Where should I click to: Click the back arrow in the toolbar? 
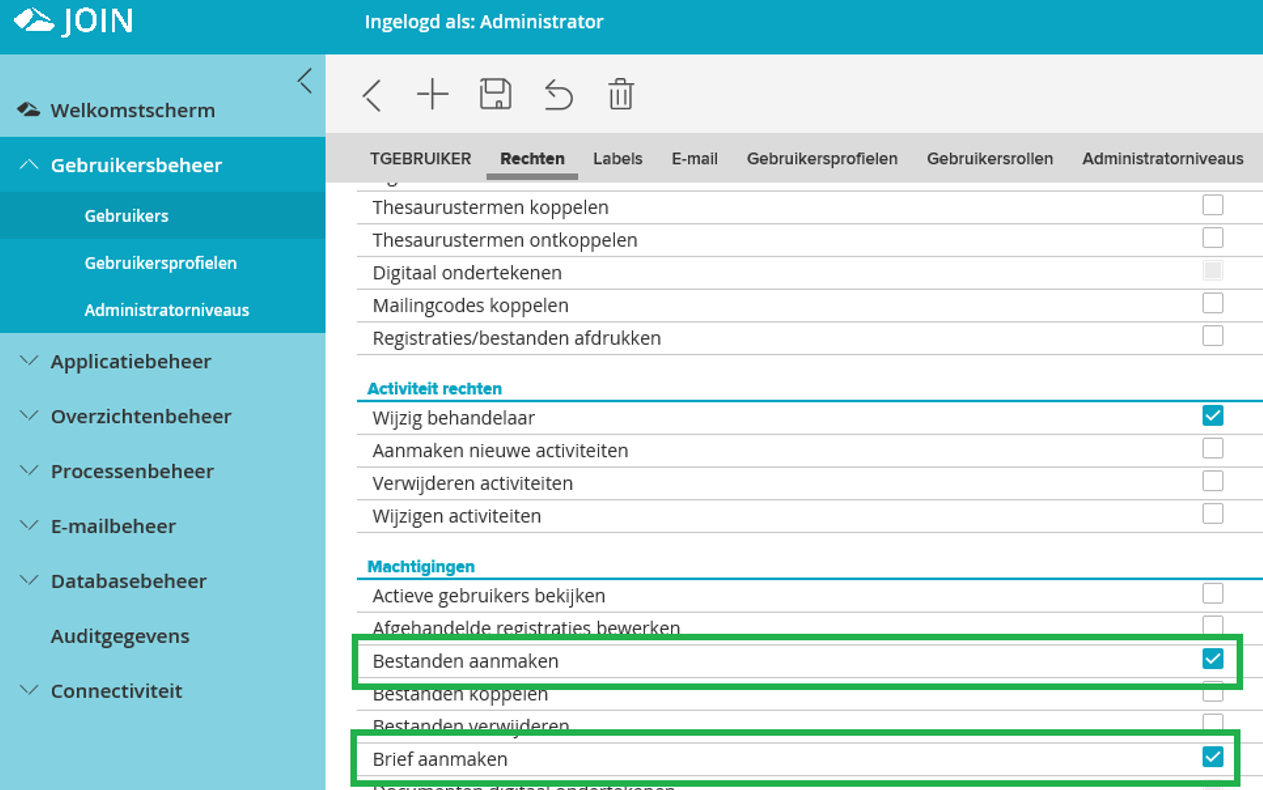click(371, 93)
